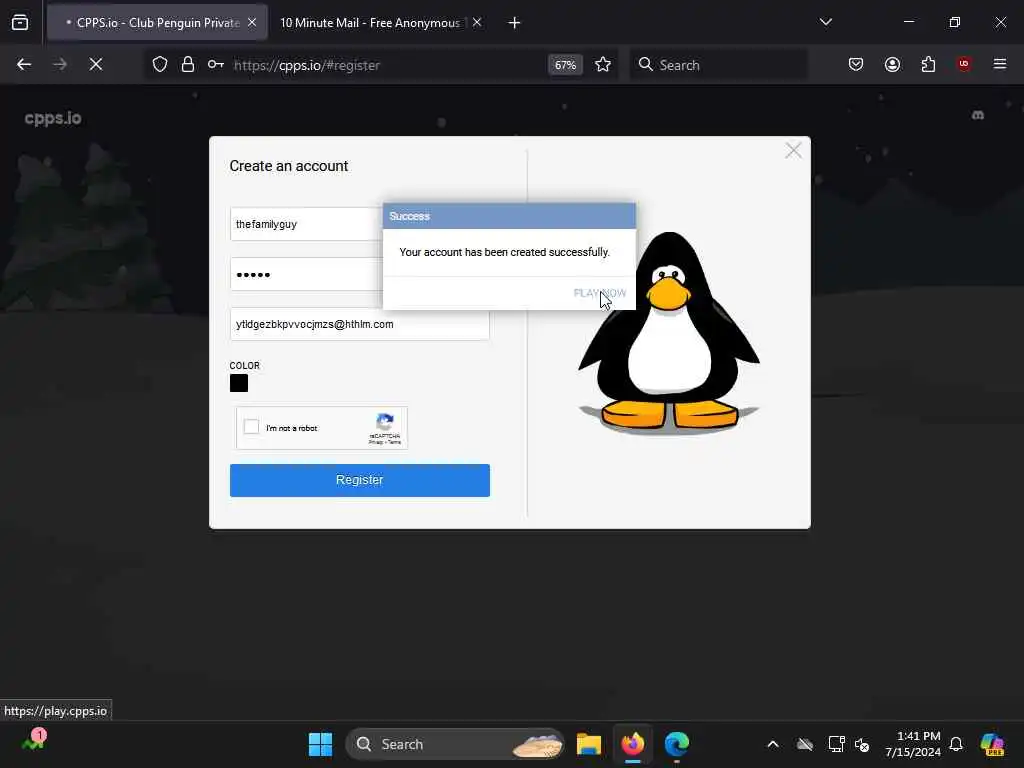Open Windows Start menu
Viewport: 1024px width, 768px height.
(x=320, y=744)
